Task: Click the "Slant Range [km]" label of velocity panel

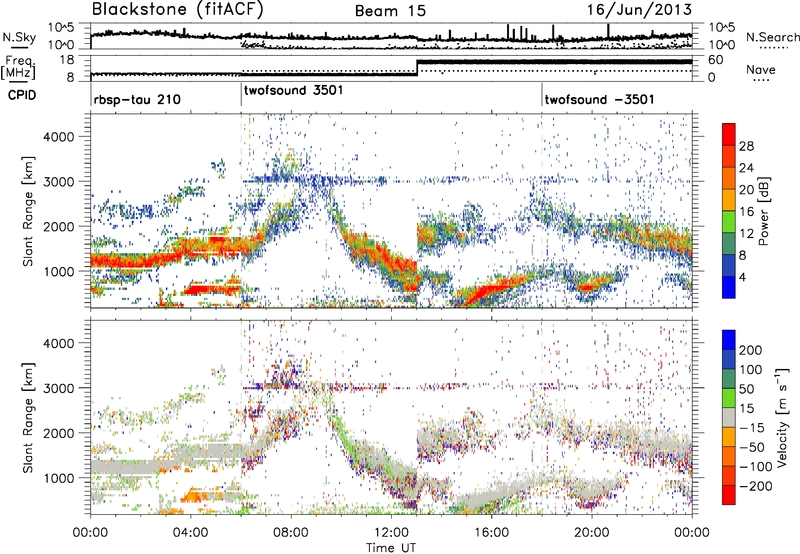Action: pos(28,418)
